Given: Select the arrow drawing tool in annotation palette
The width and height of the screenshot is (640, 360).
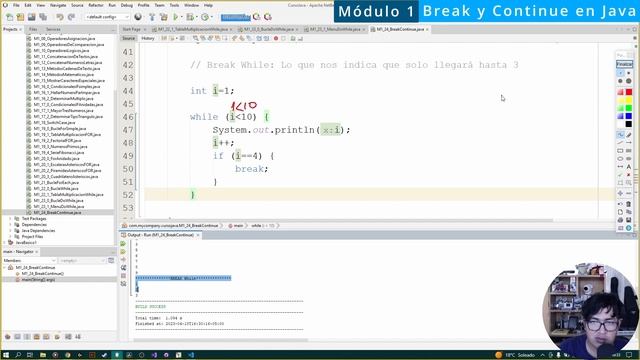Looking at the screenshot, I should pyautogui.click(x=629, y=142).
